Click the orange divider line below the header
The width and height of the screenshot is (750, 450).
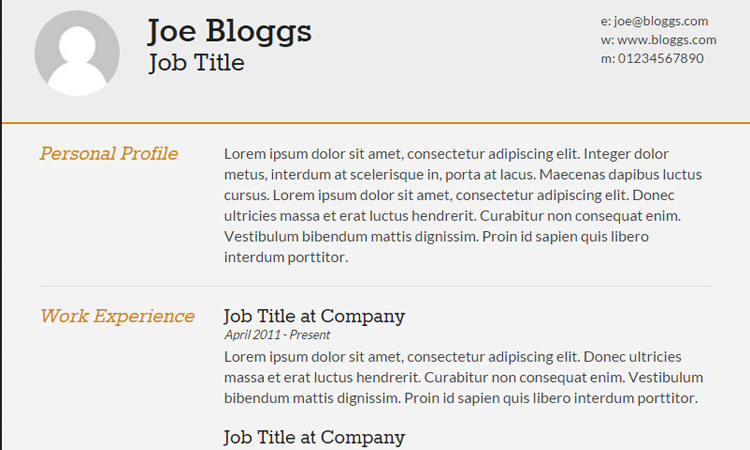(x=376, y=123)
